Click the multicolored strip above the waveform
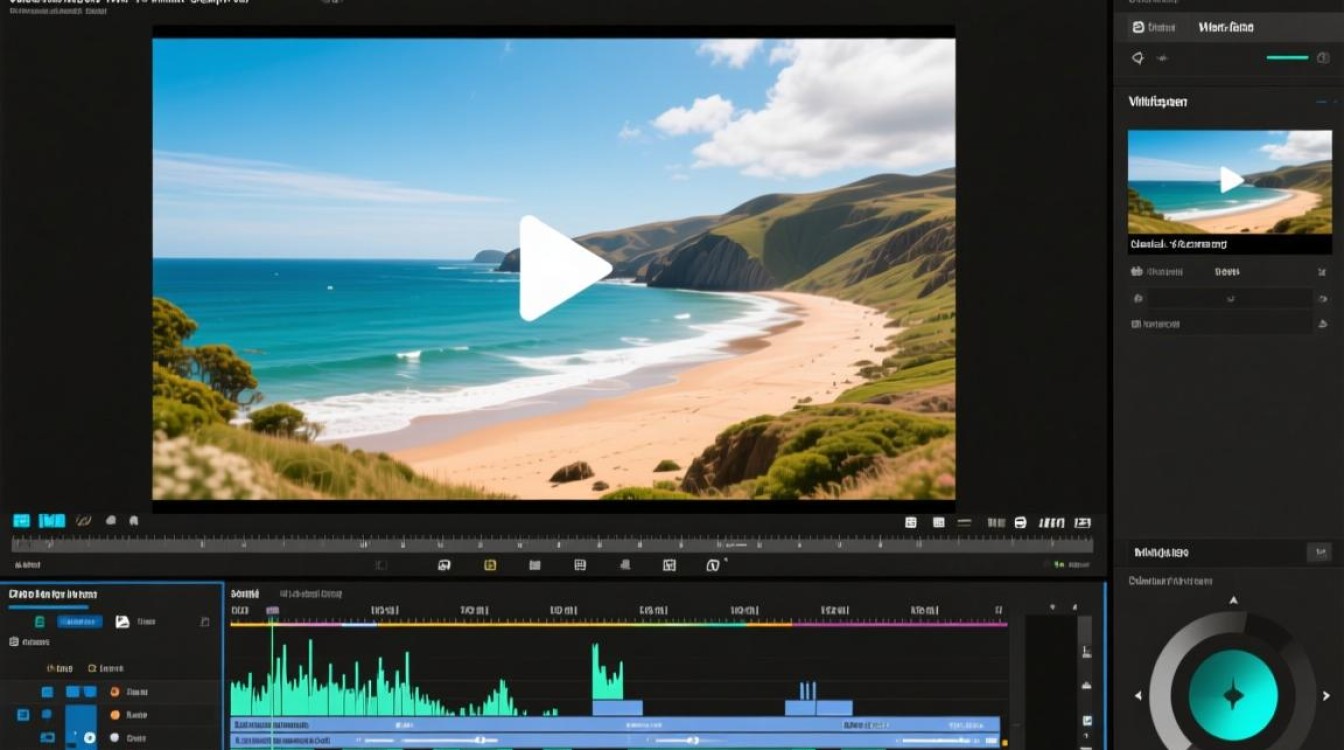1344x750 pixels. pos(618,624)
